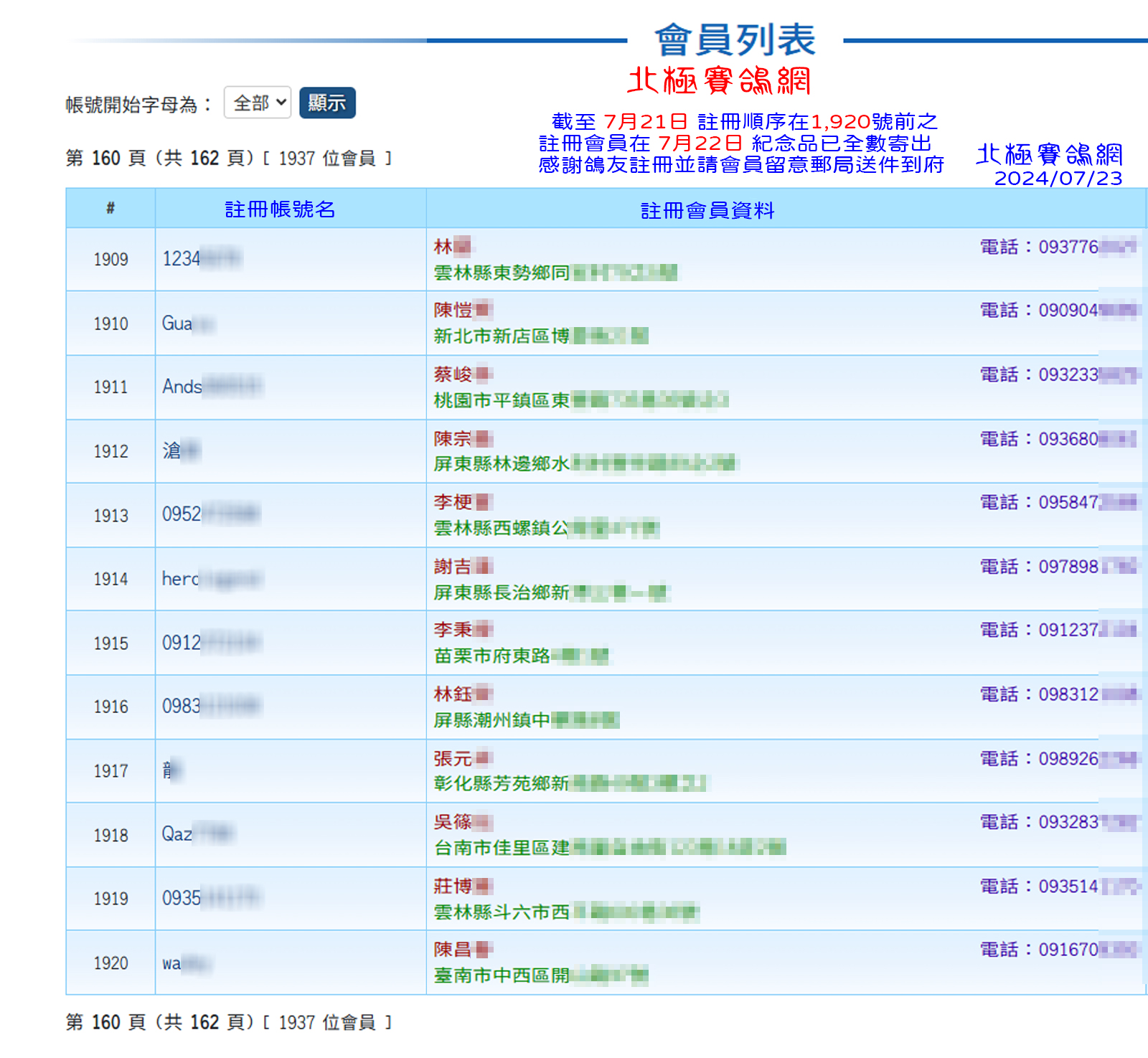Click account name starting with Qaz

[197, 834]
